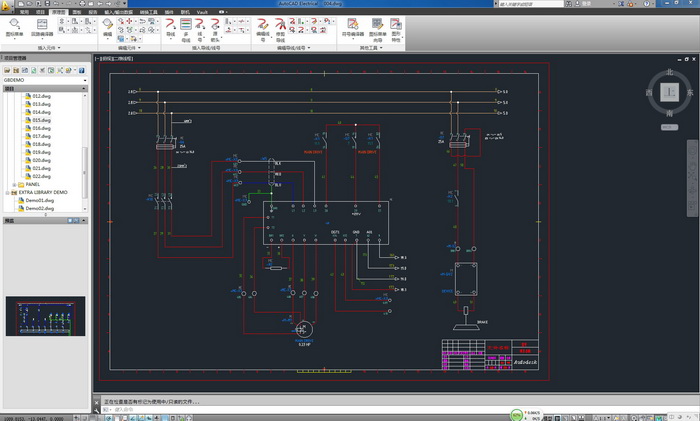
Task: Select 015.dwg in the project tree
Action: 41,120
